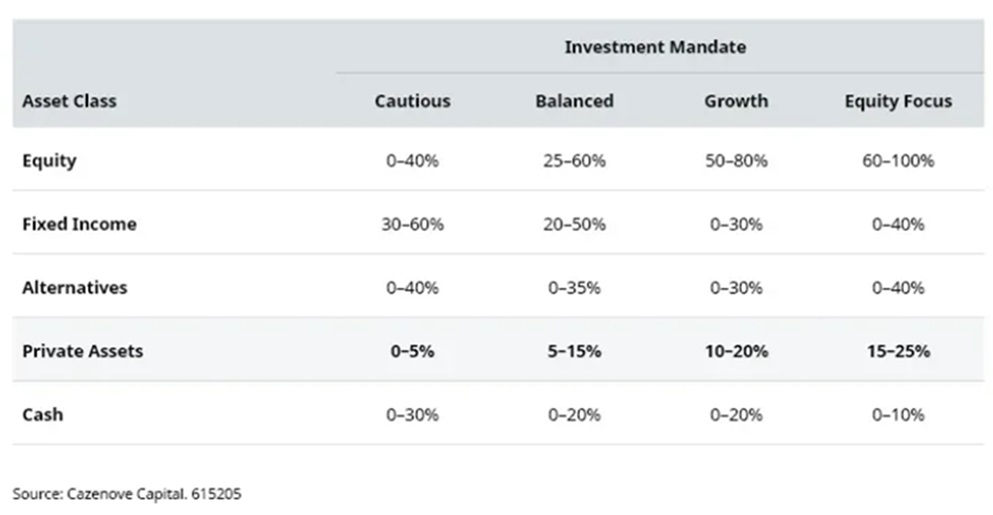Click the Investment Mandate header
Image resolution: width=993 pixels, height=515 pixels.
pos(655,47)
